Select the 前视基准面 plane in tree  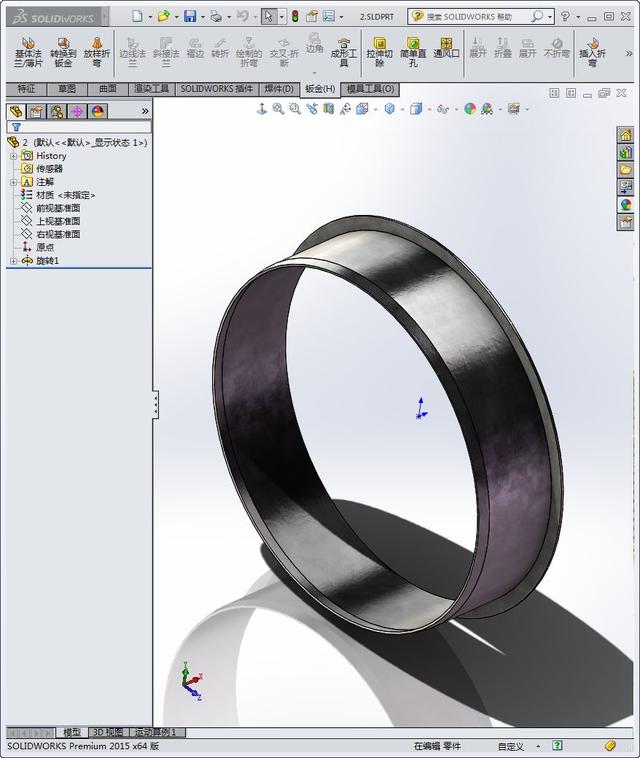[58, 208]
